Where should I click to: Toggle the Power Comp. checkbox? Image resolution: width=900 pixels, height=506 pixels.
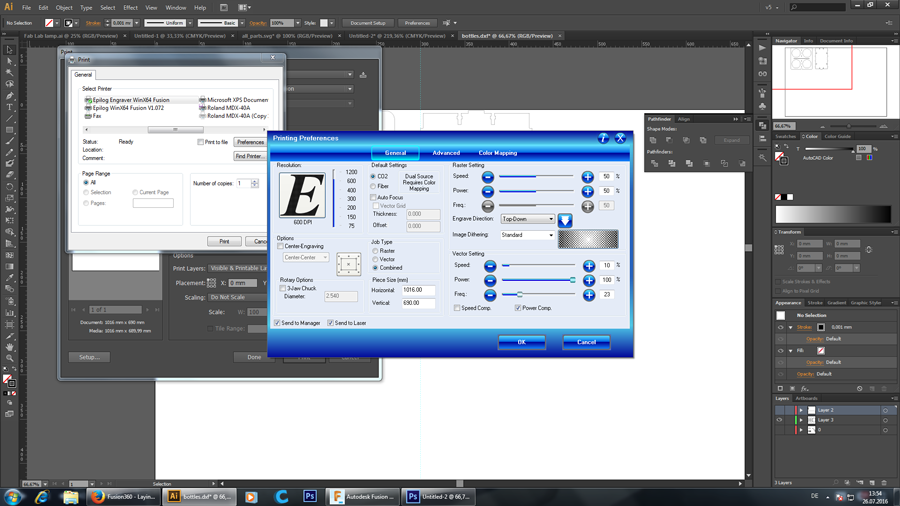(518, 308)
